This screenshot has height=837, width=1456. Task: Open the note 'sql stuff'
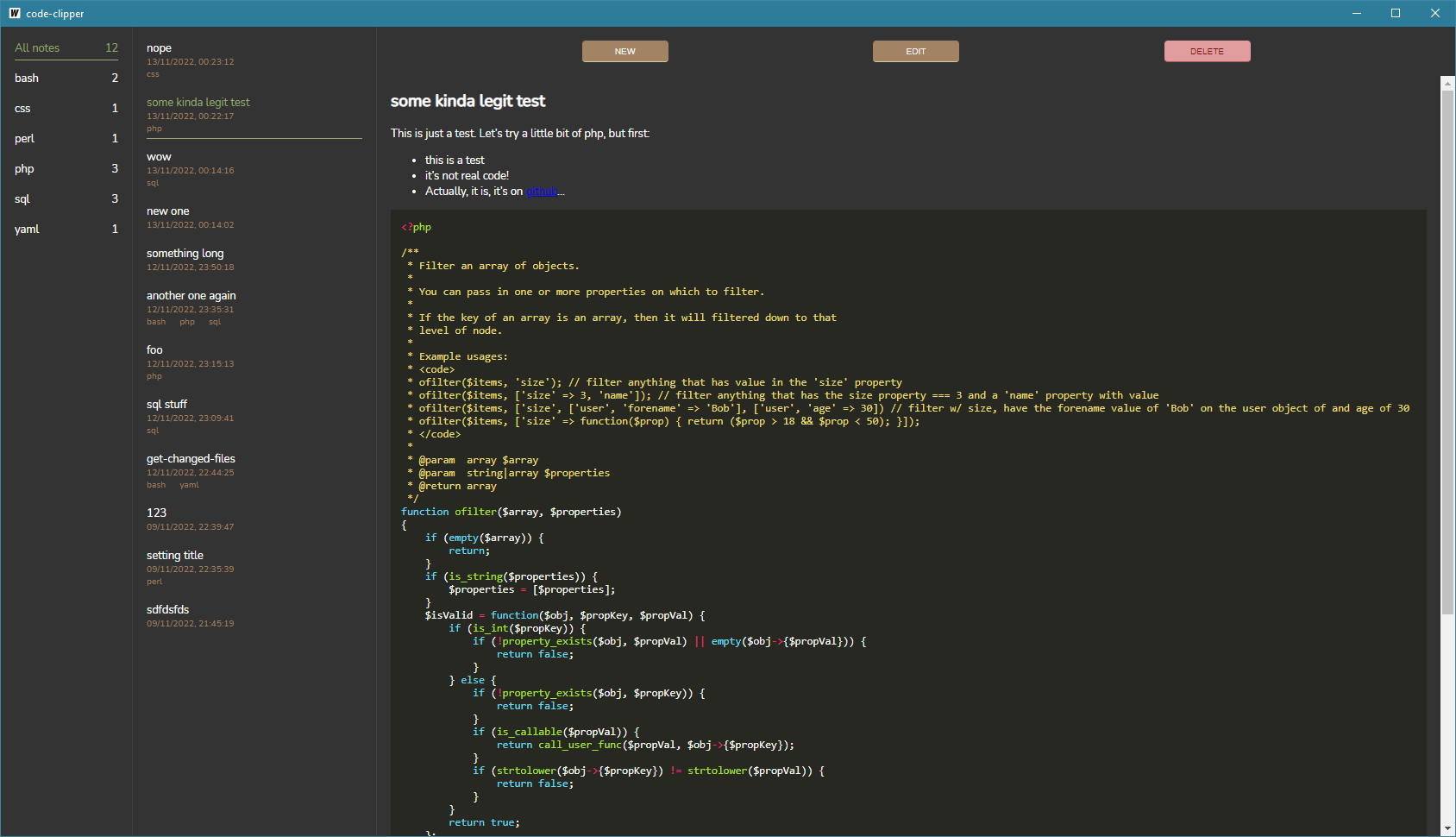tap(166, 404)
